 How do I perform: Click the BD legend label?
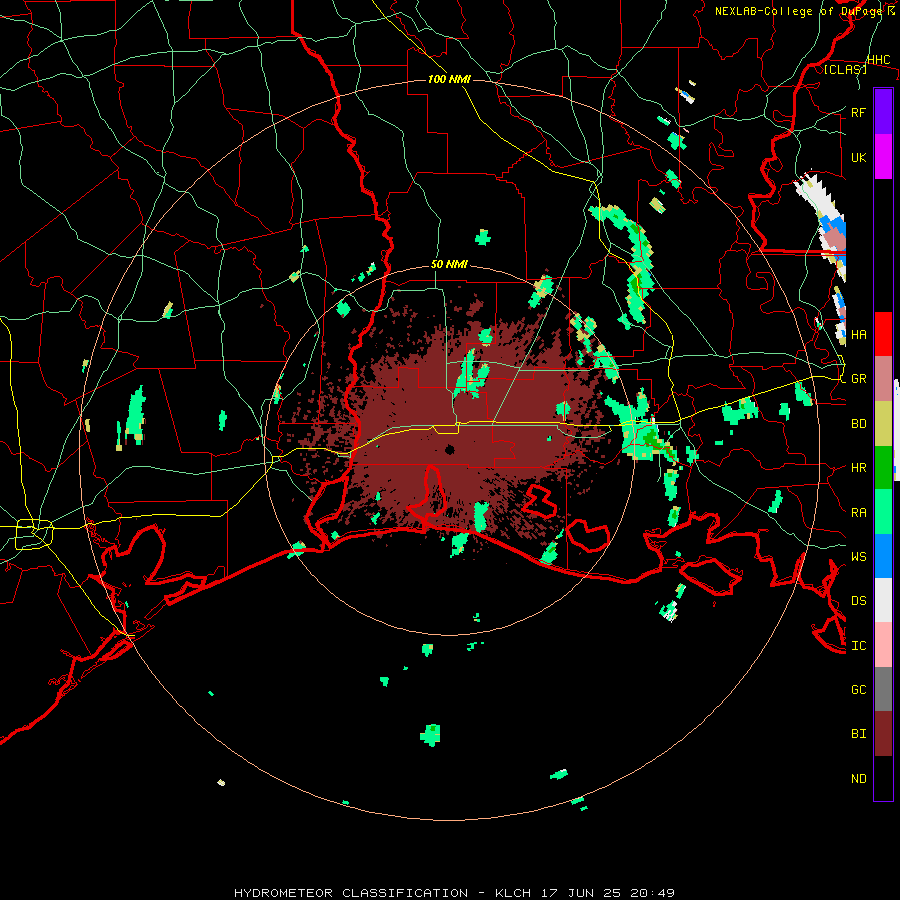(x=858, y=424)
